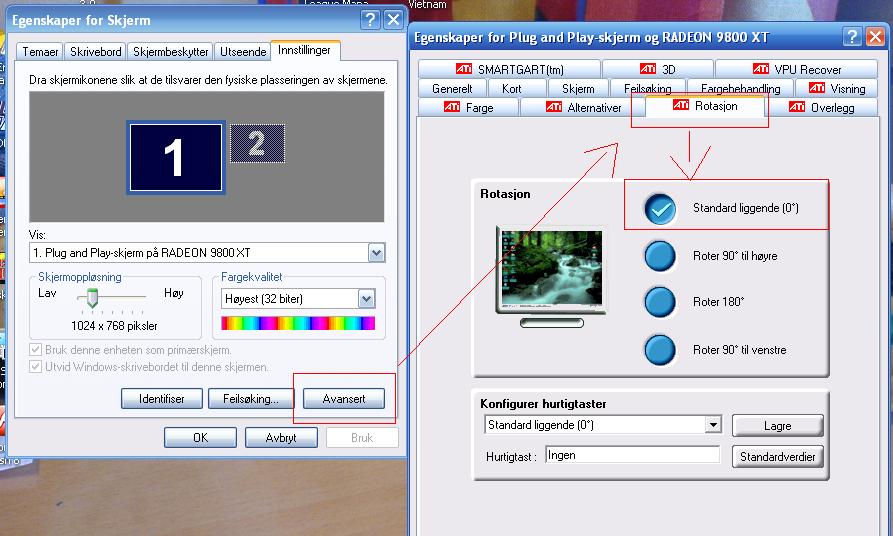Click the monitor preview image in Rotasjon
This screenshot has height=536, width=893.
pos(551,276)
